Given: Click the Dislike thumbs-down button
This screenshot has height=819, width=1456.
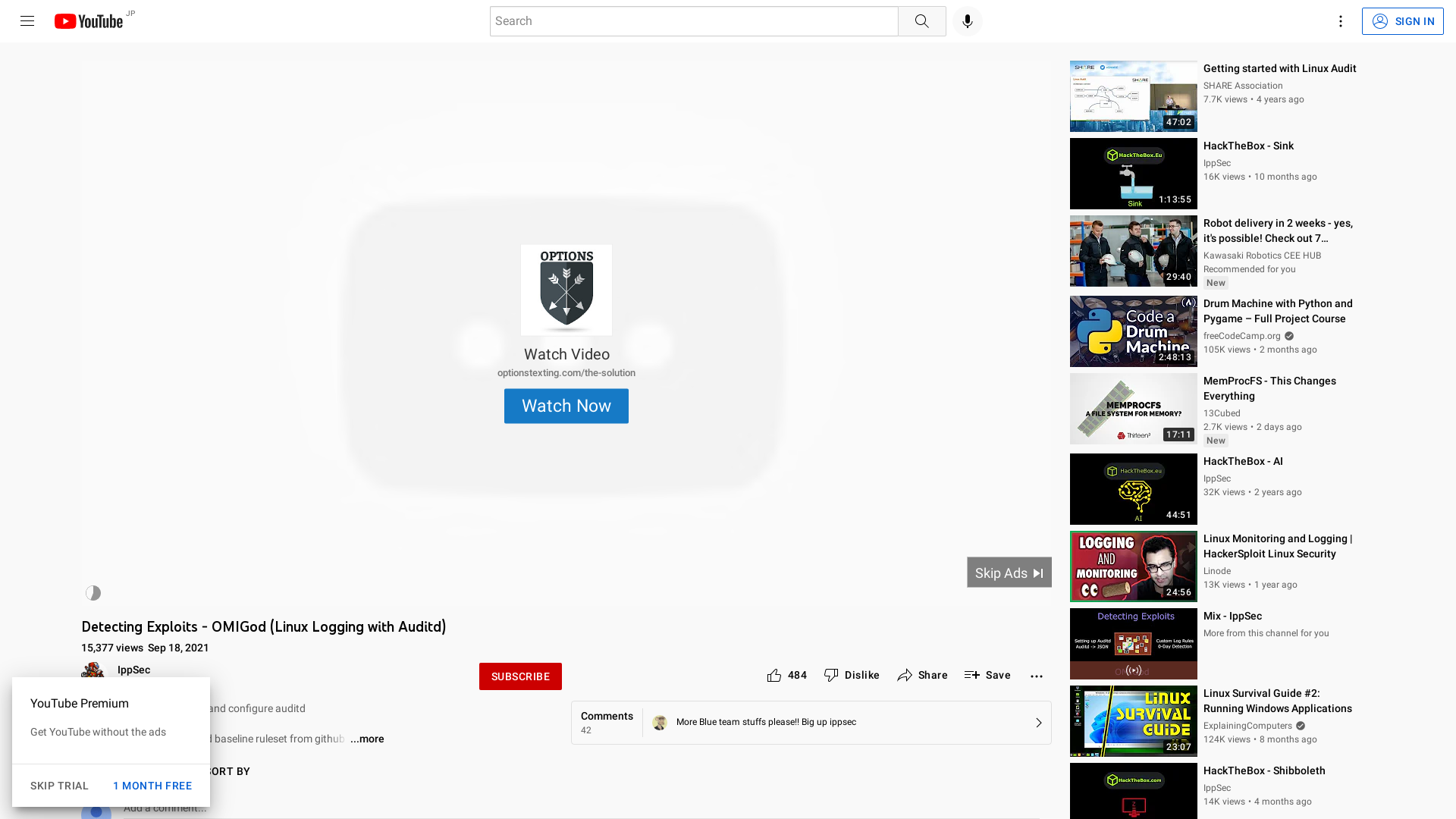Looking at the screenshot, I should click(852, 676).
